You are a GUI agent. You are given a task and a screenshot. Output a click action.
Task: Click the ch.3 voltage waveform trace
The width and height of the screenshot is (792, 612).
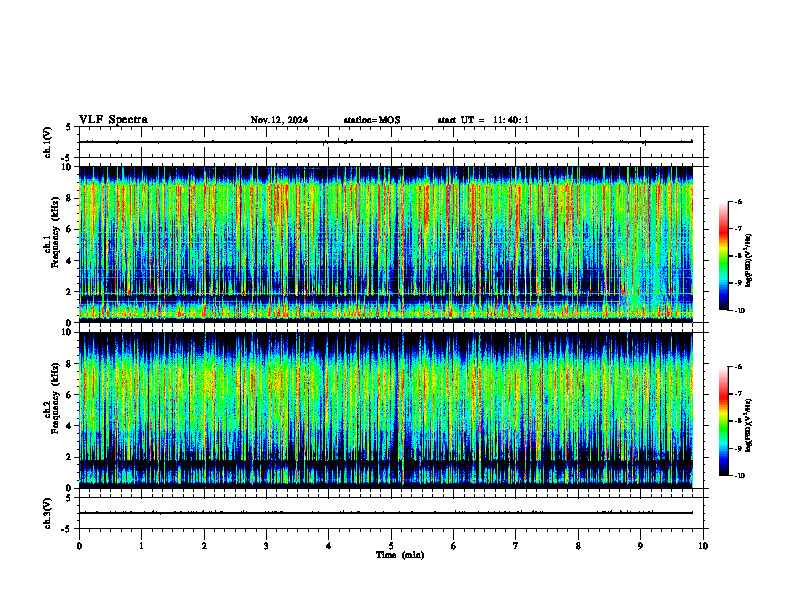point(386,513)
